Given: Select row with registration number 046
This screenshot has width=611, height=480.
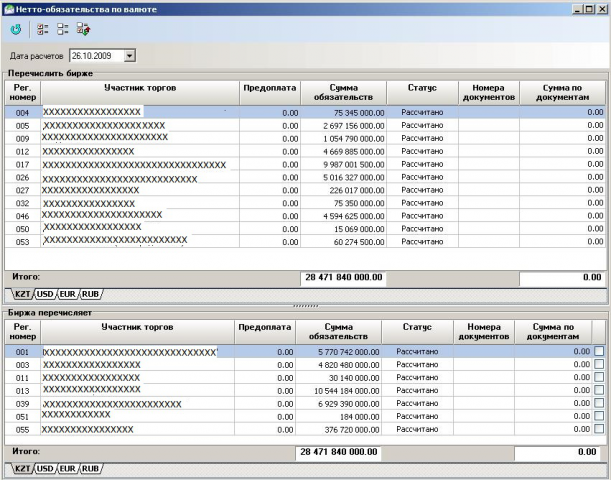Looking at the screenshot, I should pos(306,216).
